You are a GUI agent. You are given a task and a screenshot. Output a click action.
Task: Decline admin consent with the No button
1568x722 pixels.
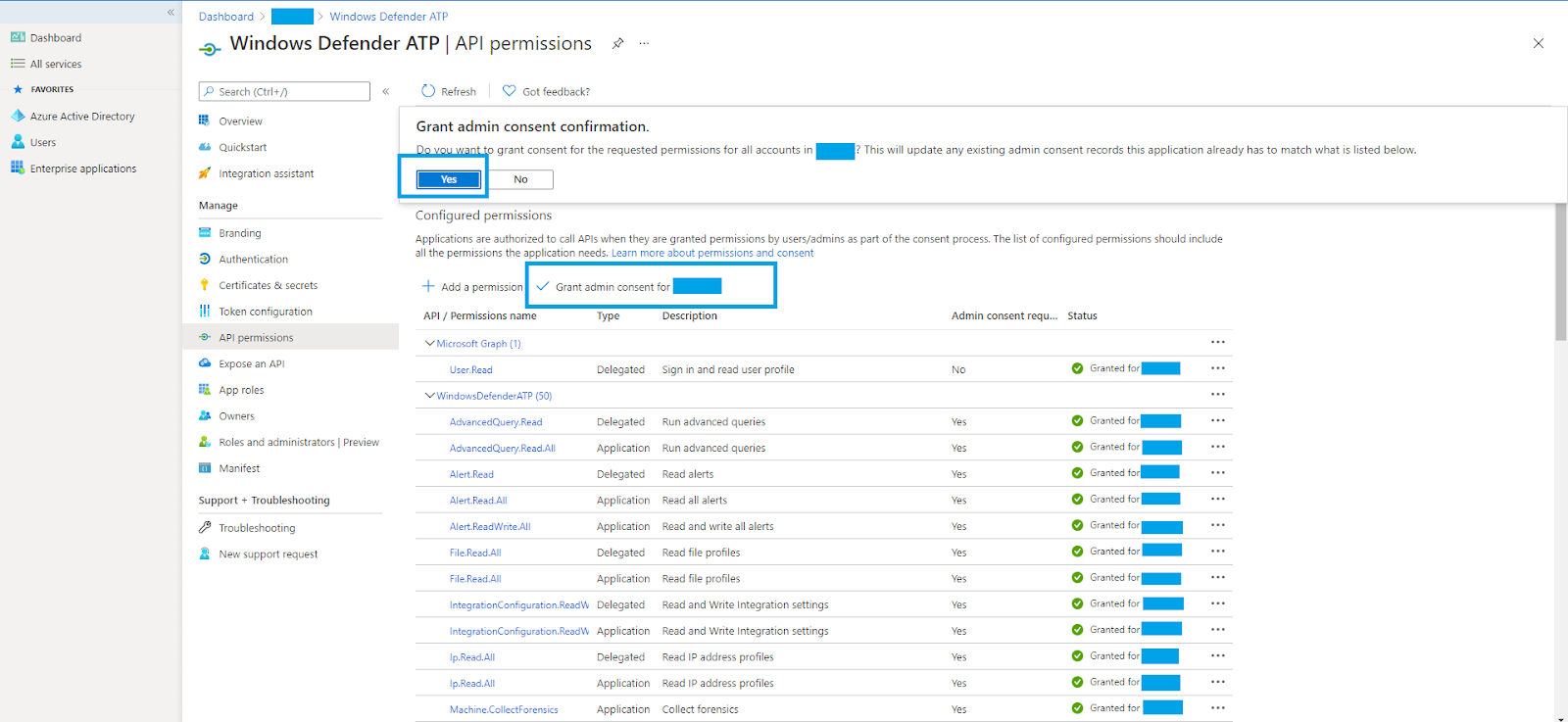[520, 179]
